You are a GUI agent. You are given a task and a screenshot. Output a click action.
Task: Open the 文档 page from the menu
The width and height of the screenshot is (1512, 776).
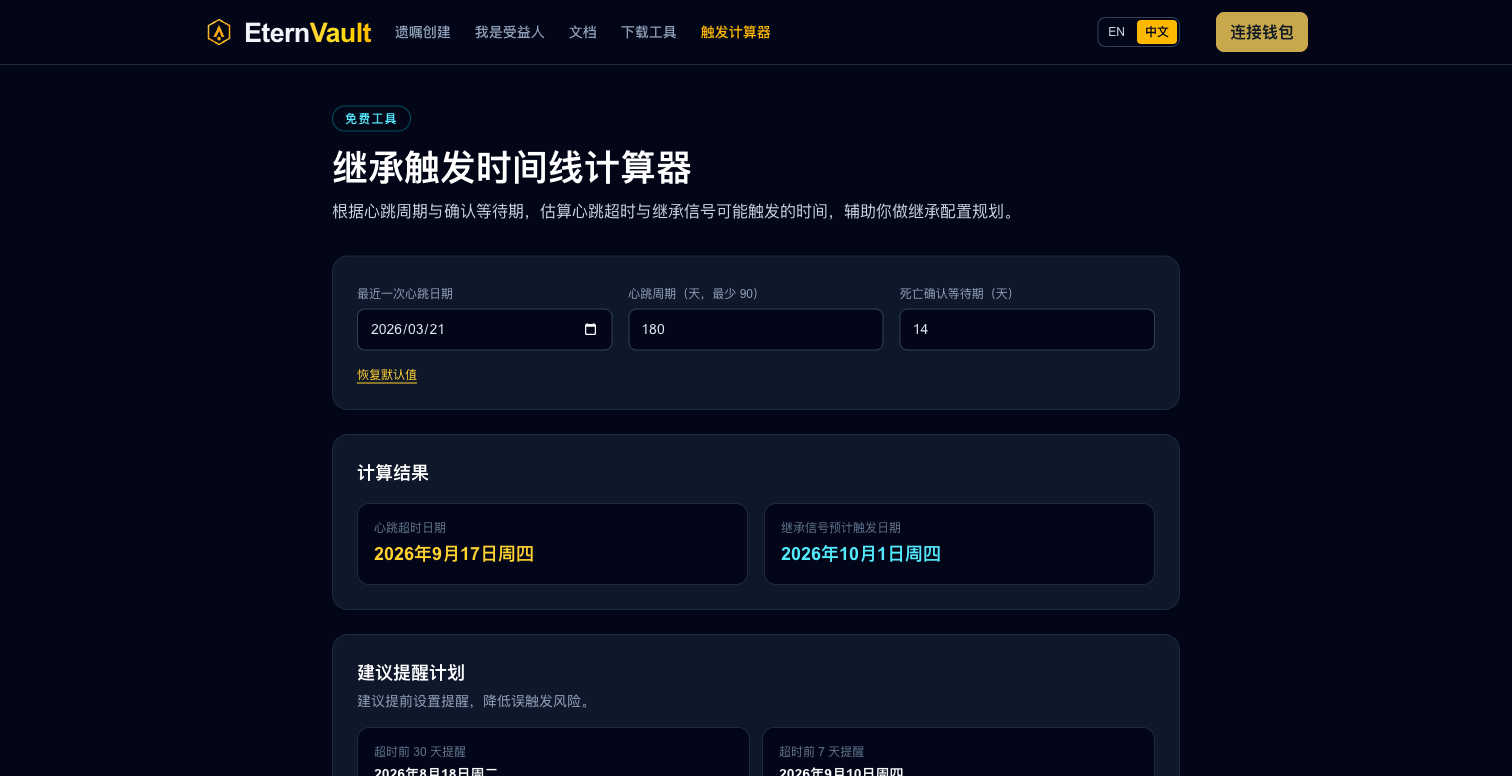click(x=583, y=32)
